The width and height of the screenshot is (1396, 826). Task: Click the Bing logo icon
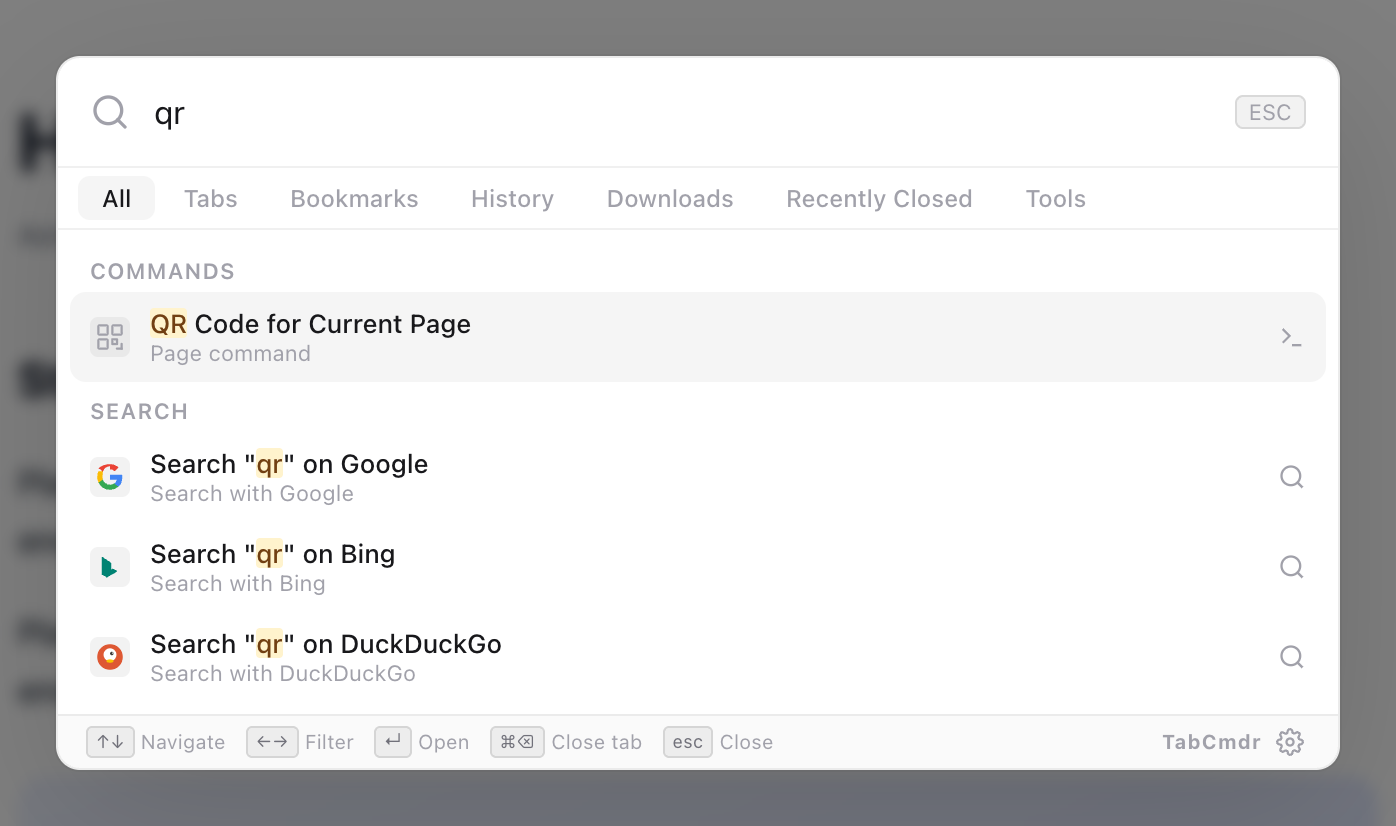(x=110, y=567)
